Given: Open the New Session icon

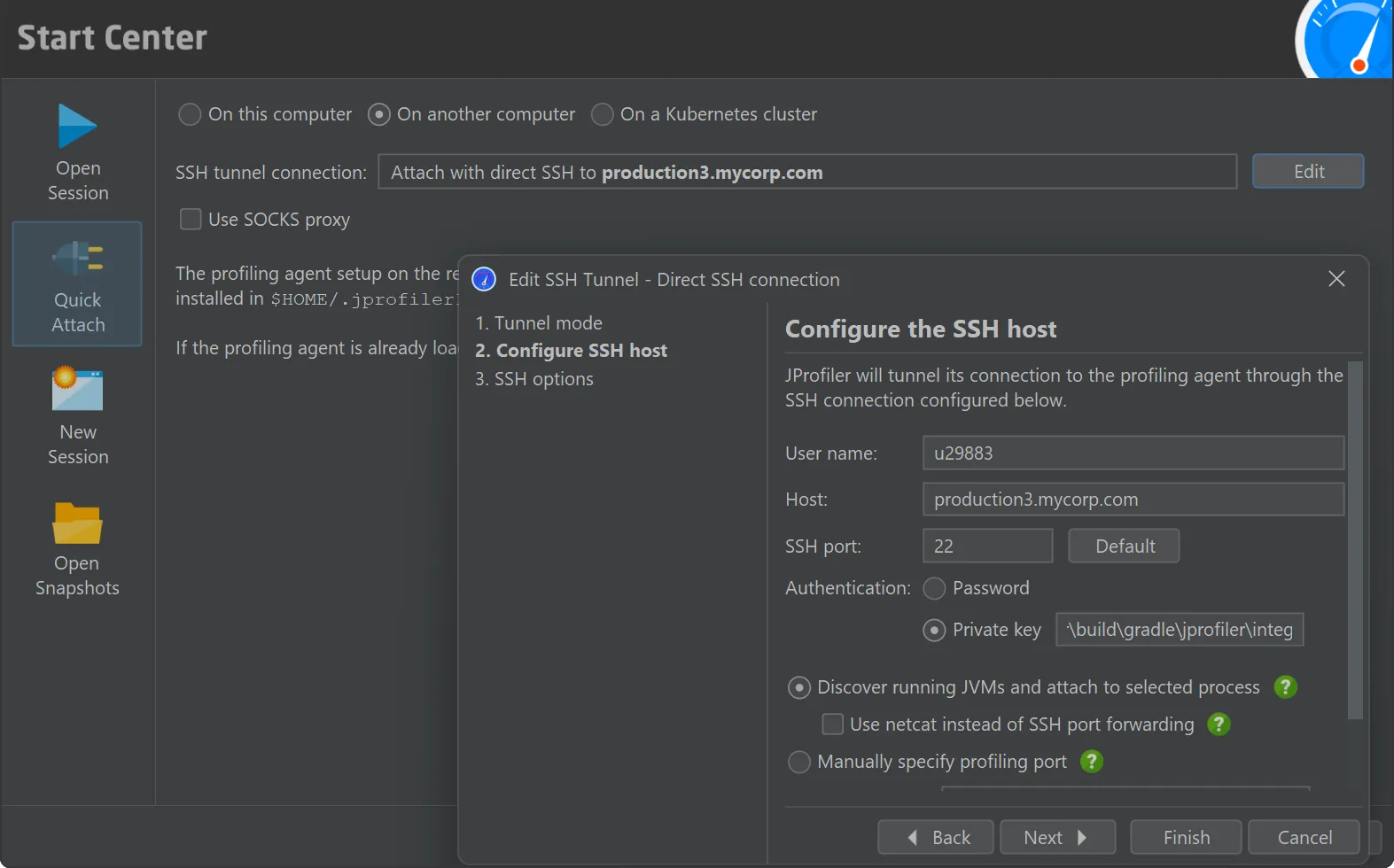Looking at the screenshot, I should [x=77, y=391].
